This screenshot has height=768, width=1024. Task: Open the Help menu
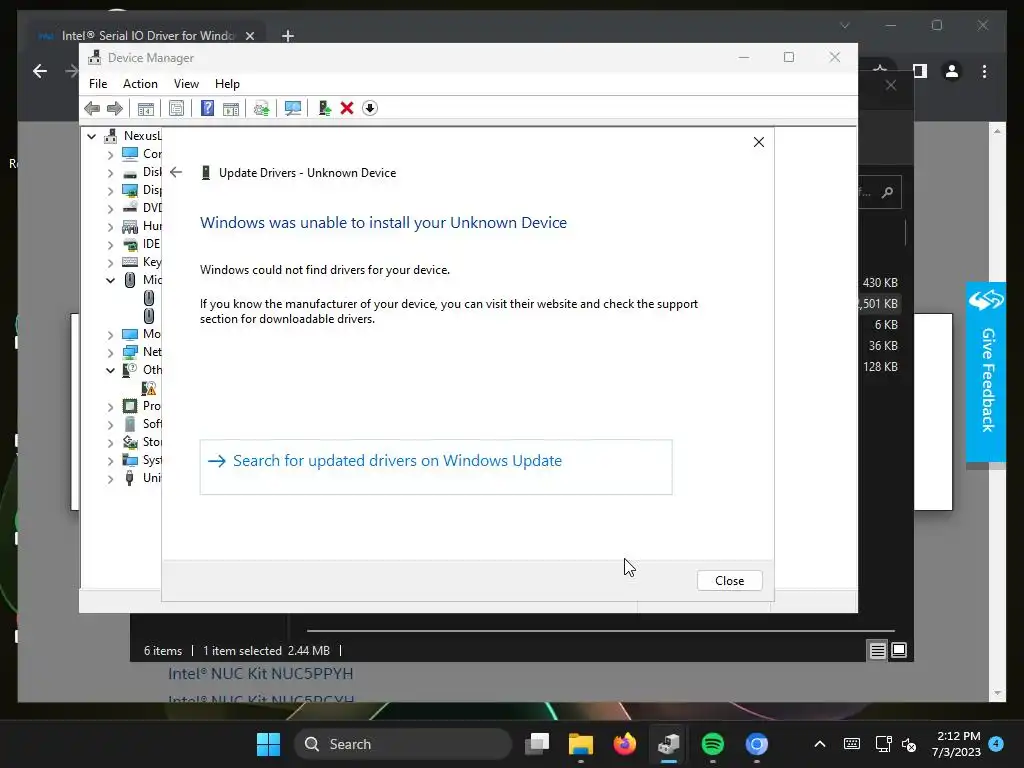(x=227, y=84)
